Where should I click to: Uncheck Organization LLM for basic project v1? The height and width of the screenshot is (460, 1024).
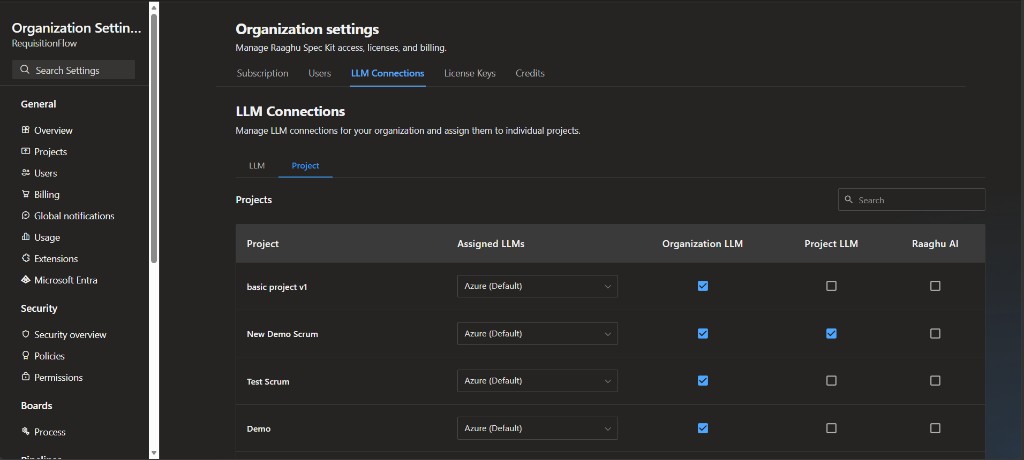[703, 286]
